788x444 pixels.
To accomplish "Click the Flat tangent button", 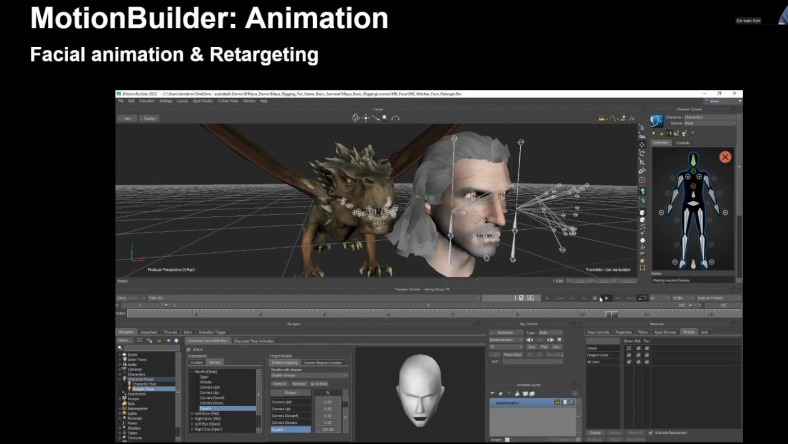I will [x=544, y=347].
